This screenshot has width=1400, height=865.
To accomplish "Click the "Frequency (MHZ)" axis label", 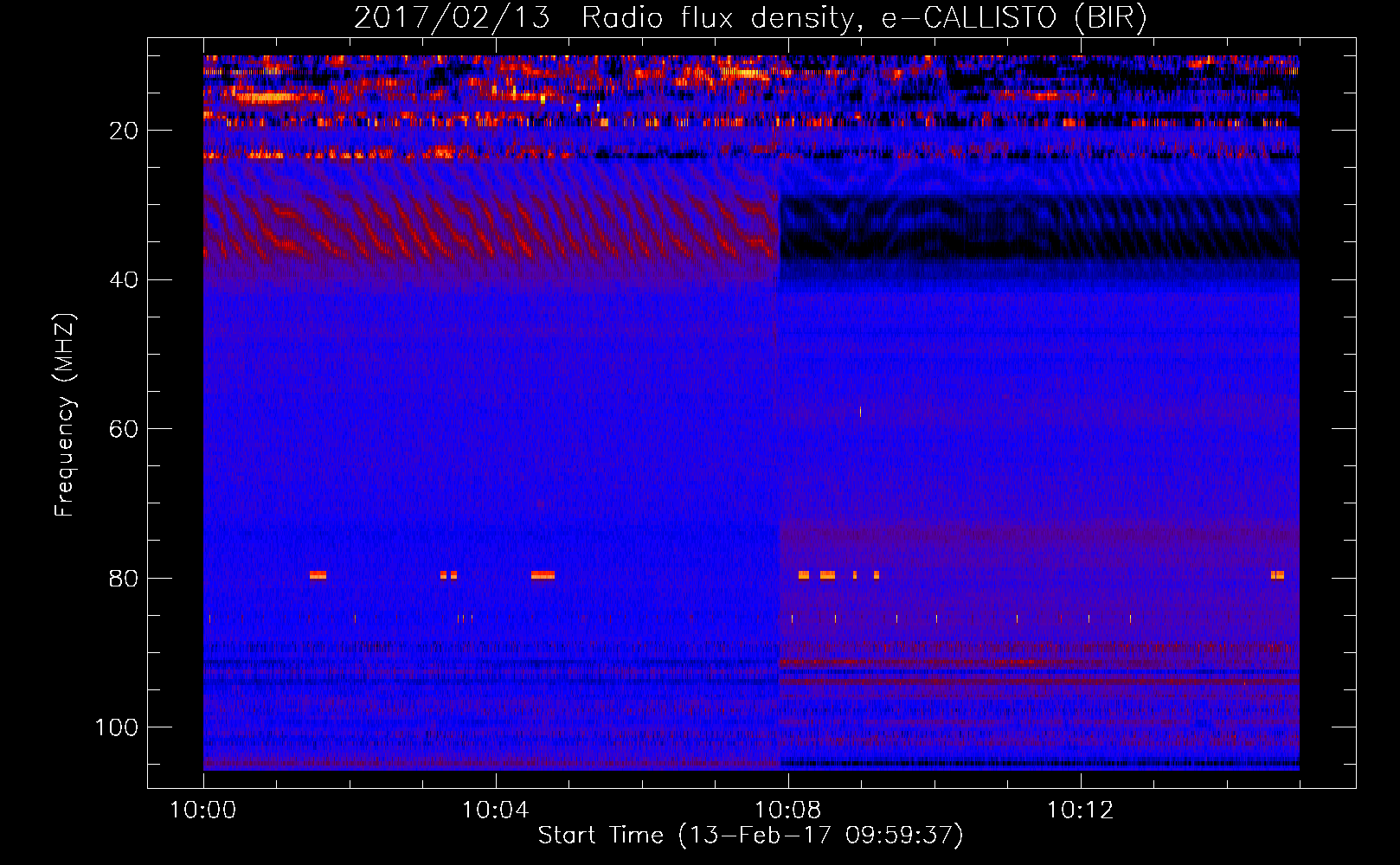I will pos(65,414).
